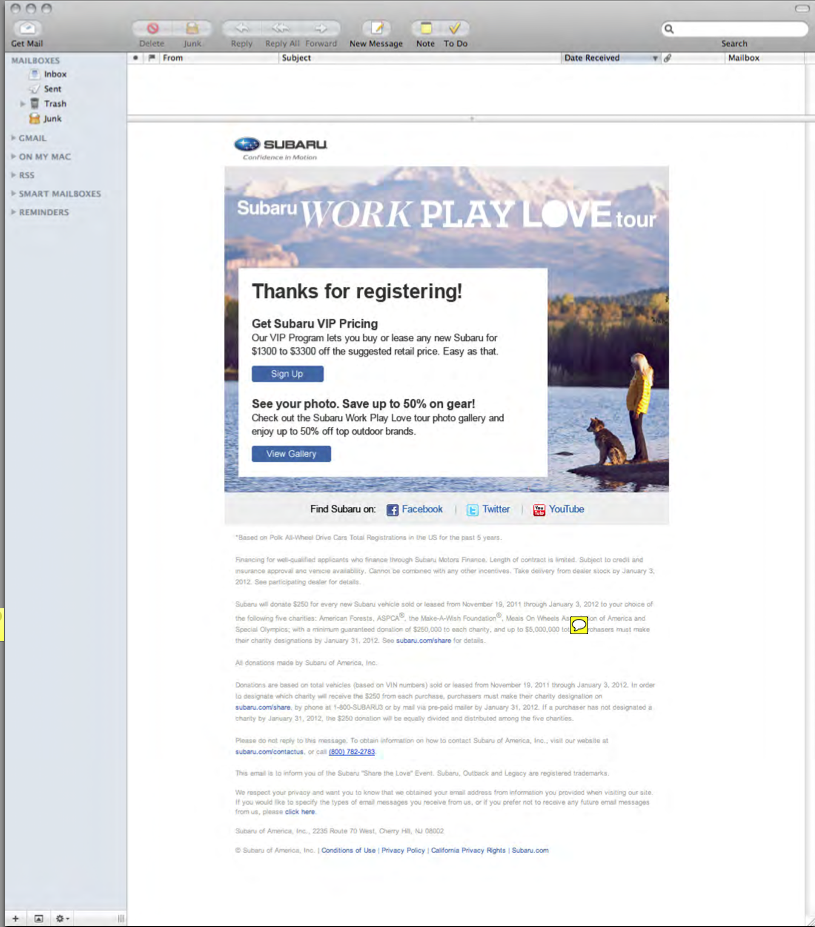Click the attachment paperclip column header
The width and height of the screenshot is (815, 927).
668,58
